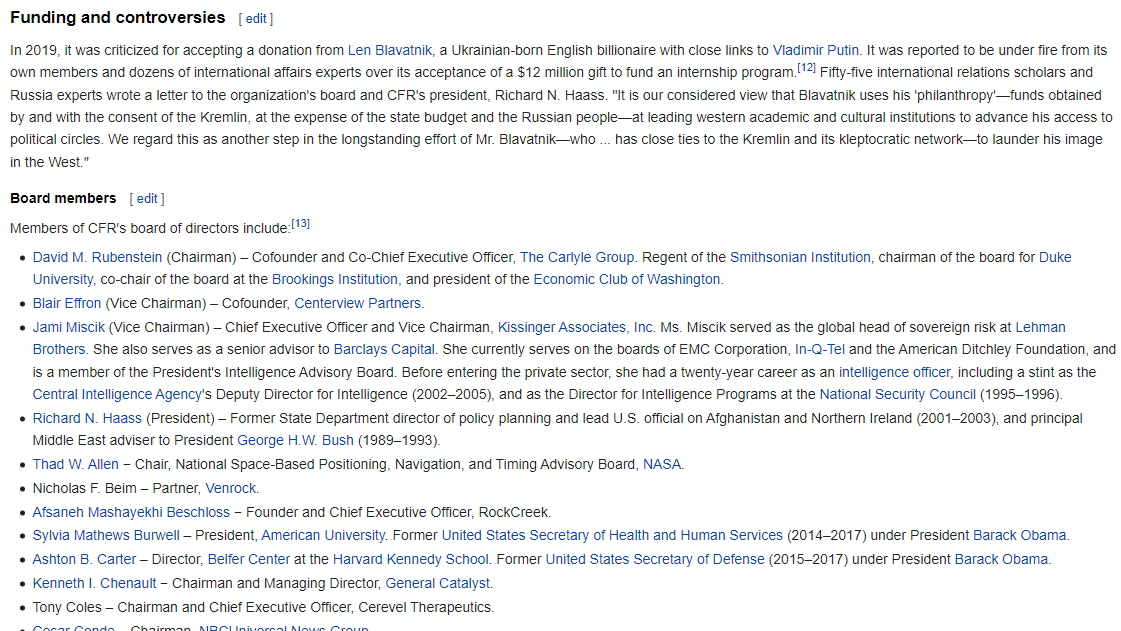The width and height of the screenshot is (1121, 631).
Task: Open Len Blavatnik article link
Action: (x=390, y=50)
